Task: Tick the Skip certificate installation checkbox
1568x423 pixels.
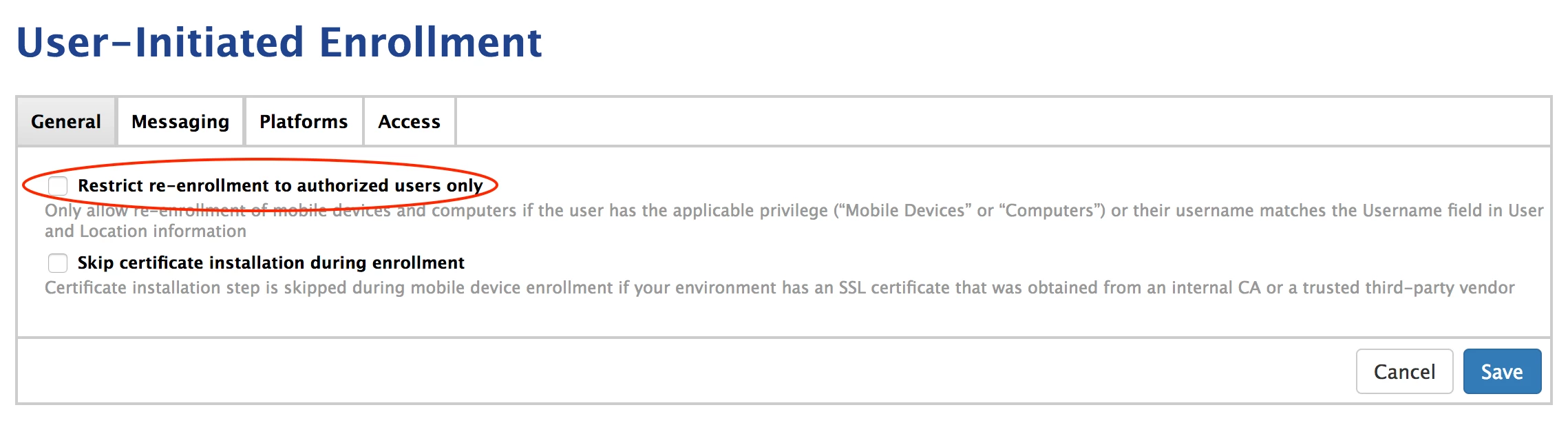Action: coord(58,263)
